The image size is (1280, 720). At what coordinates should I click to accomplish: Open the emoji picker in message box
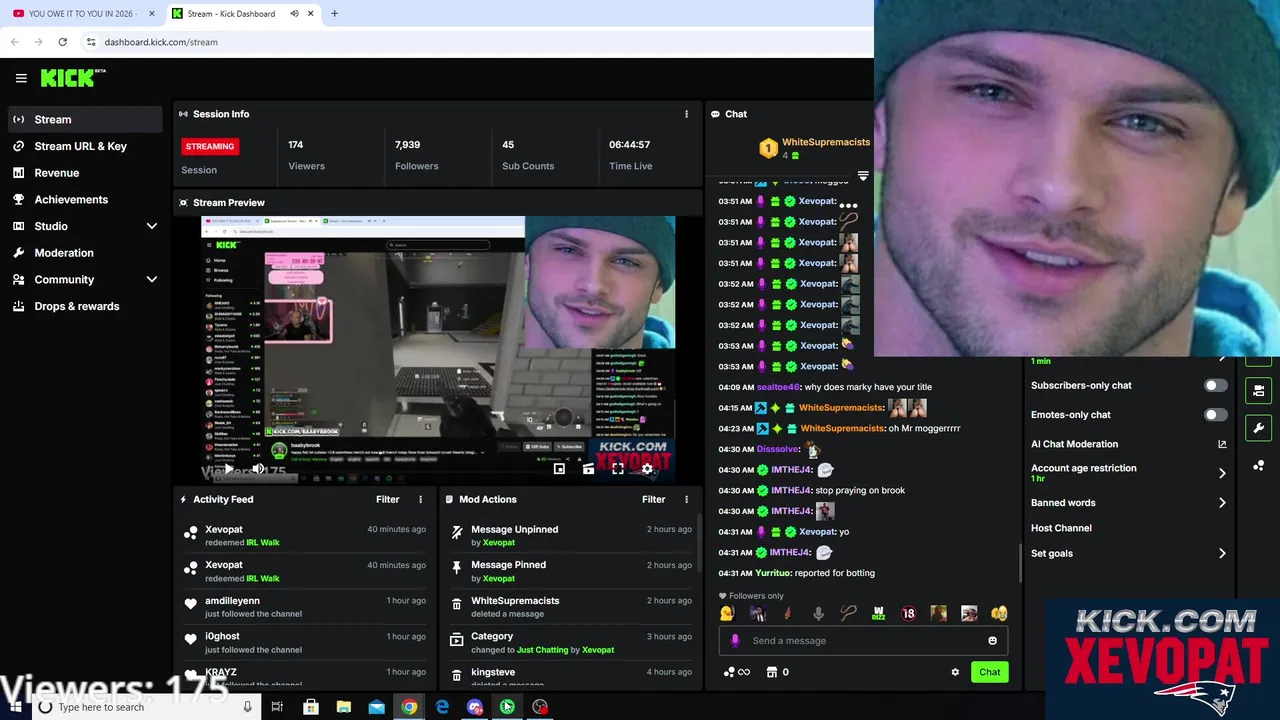click(x=992, y=641)
